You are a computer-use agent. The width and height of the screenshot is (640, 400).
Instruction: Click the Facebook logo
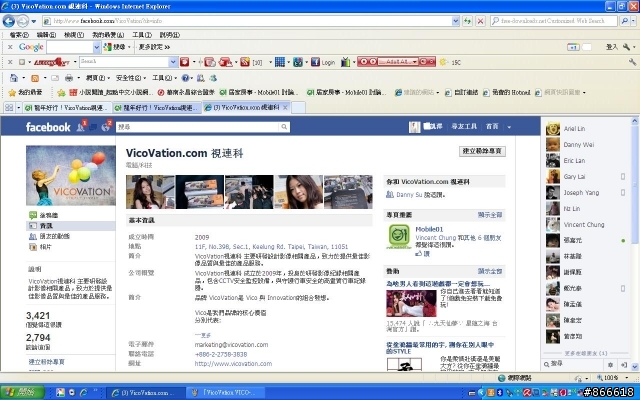pyautogui.click(x=48, y=127)
